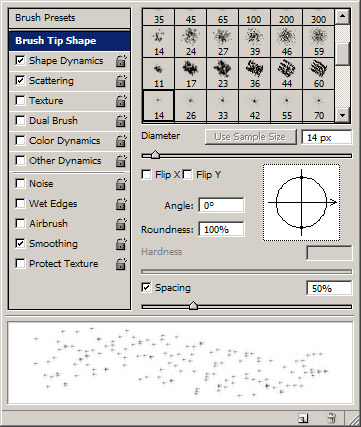
Task: Enable the Texture checkbox
Action: [20, 100]
